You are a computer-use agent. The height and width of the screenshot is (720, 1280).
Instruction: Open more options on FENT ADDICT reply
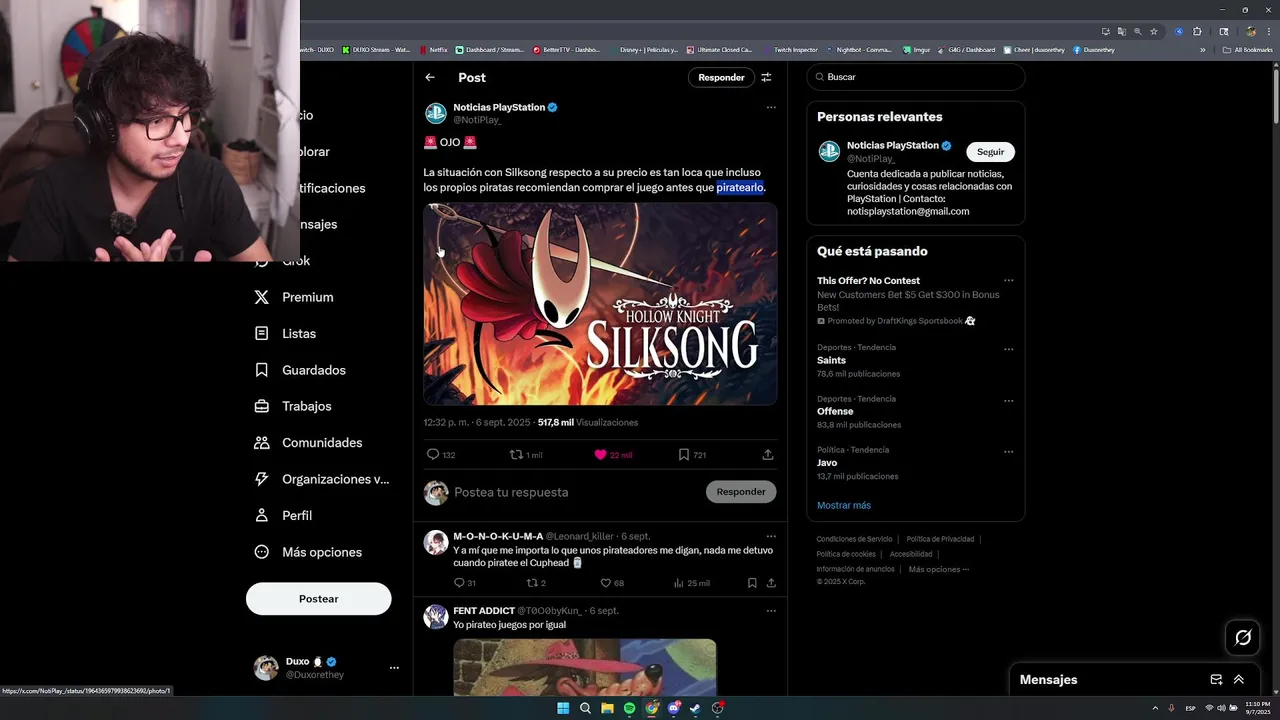click(x=770, y=610)
